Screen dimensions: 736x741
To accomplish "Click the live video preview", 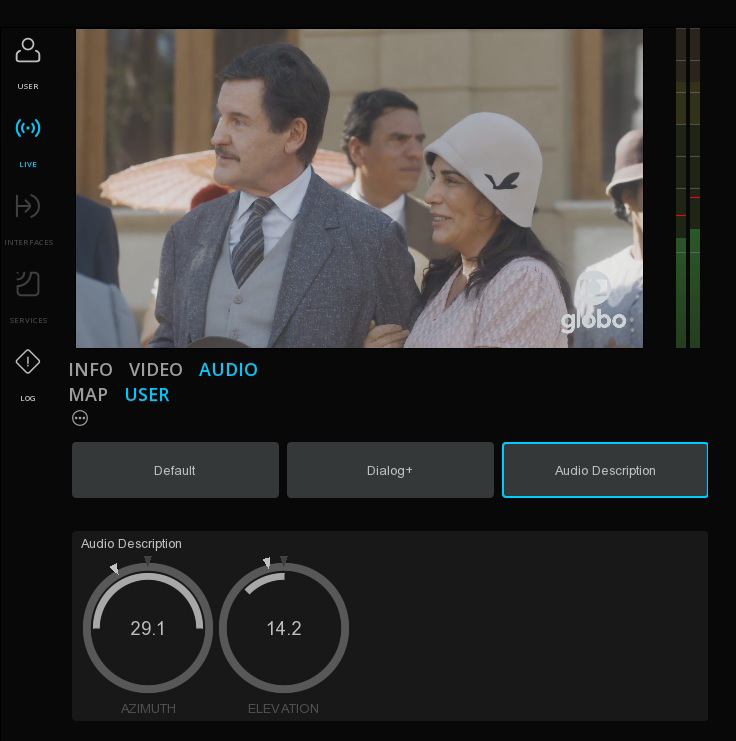I will [359, 189].
